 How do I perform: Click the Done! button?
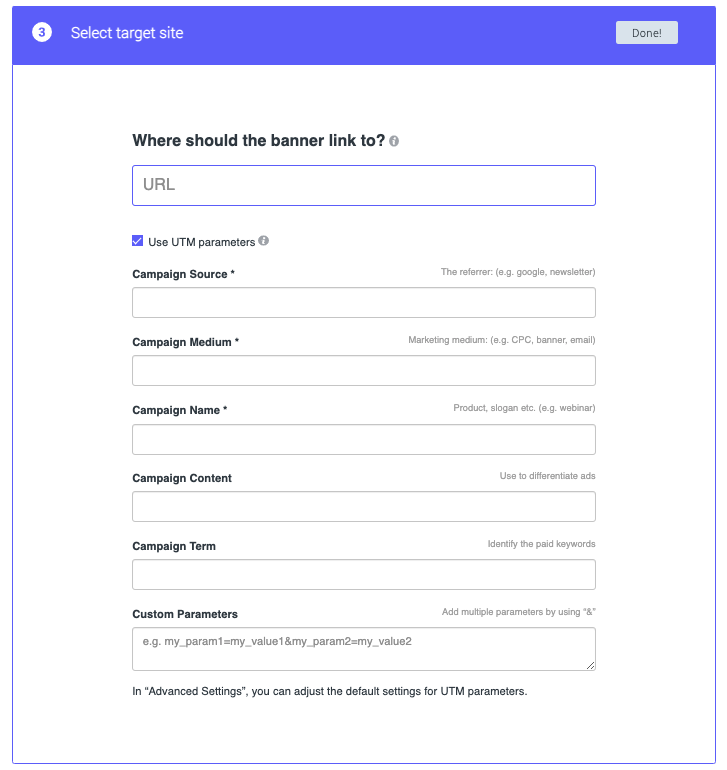tap(646, 33)
